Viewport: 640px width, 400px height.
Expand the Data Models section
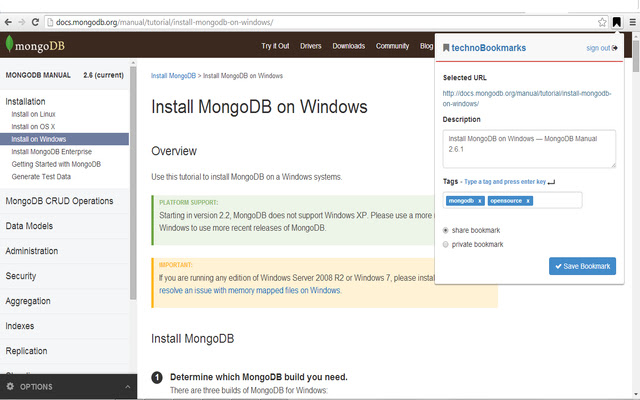[29, 226]
